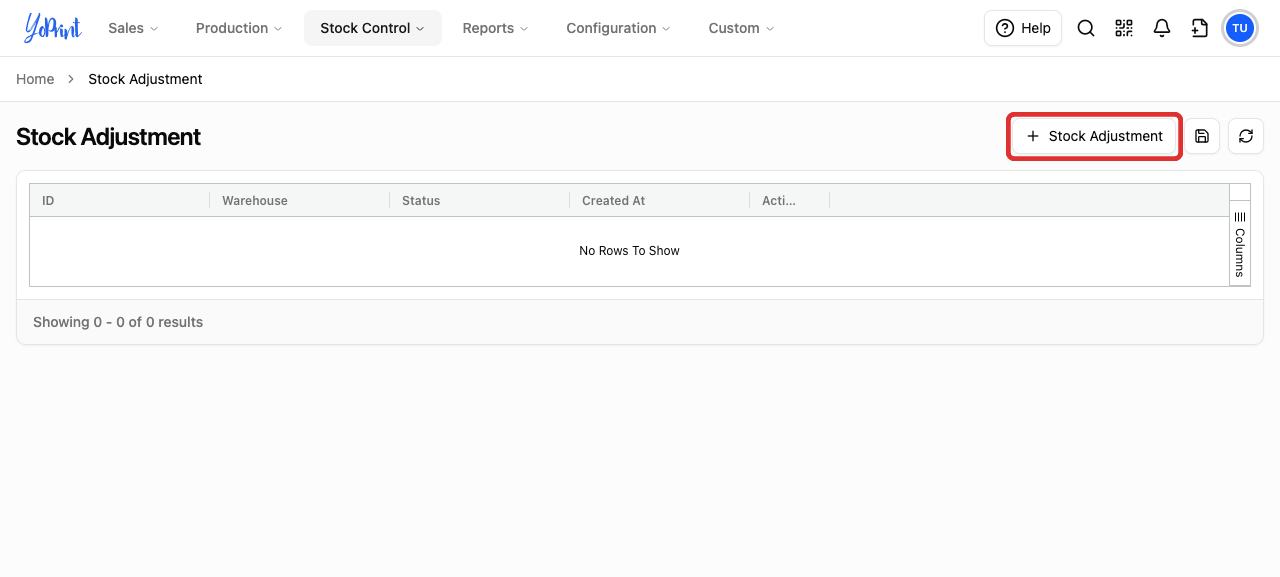Show notifications via the bell icon
Image resolution: width=1280 pixels, height=577 pixels.
click(x=1161, y=28)
